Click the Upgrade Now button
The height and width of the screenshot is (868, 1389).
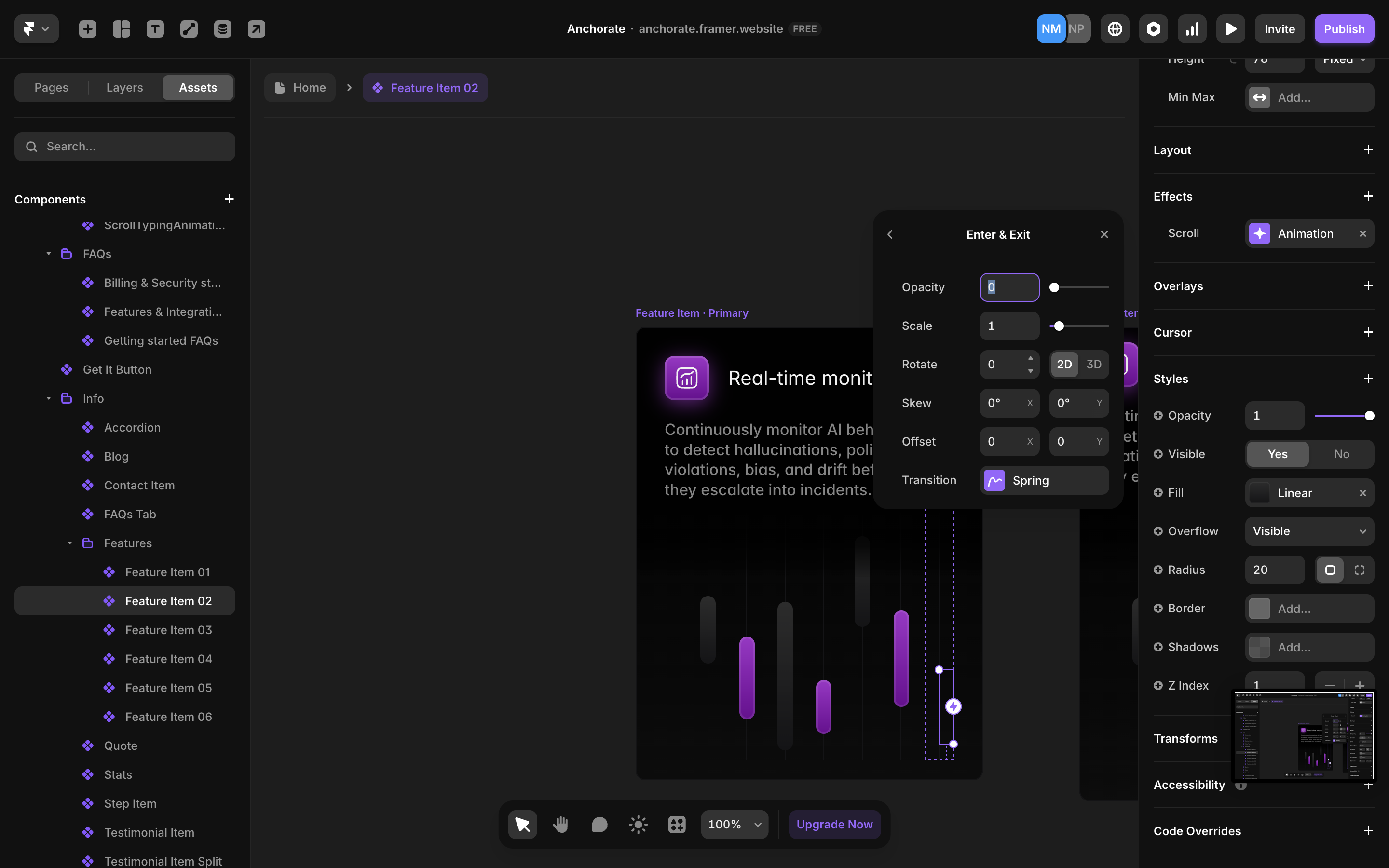(834, 824)
